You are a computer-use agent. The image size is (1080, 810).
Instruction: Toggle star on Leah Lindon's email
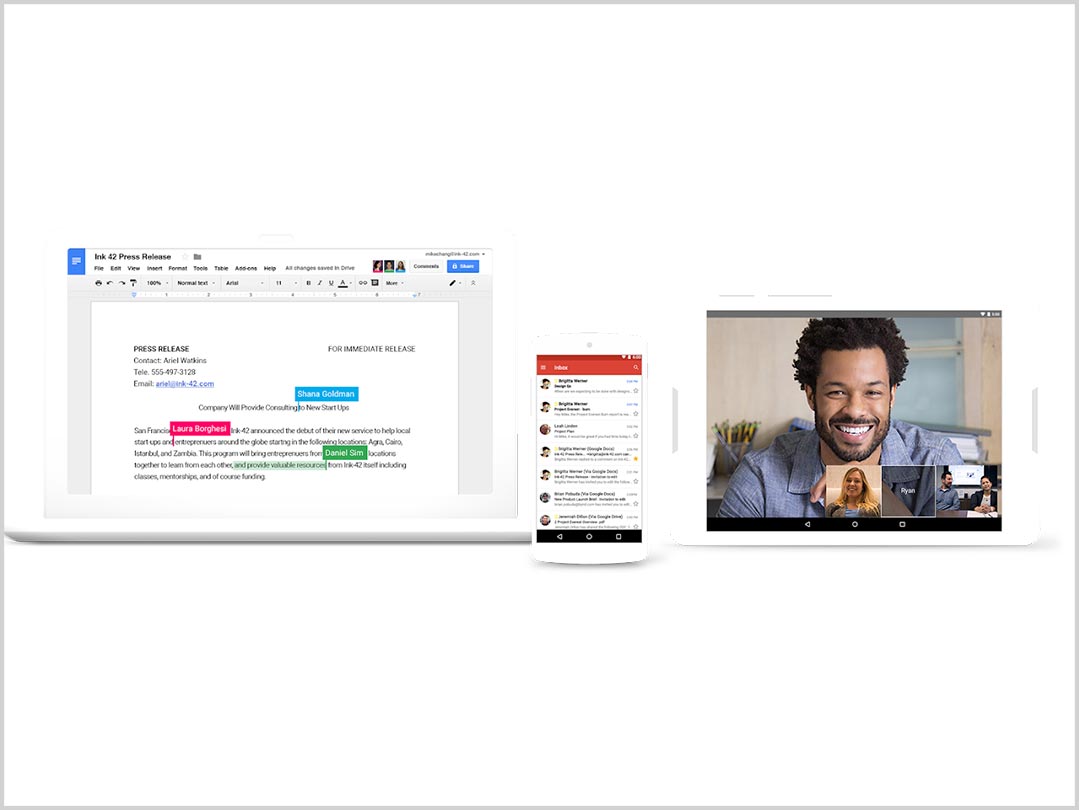click(x=635, y=436)
